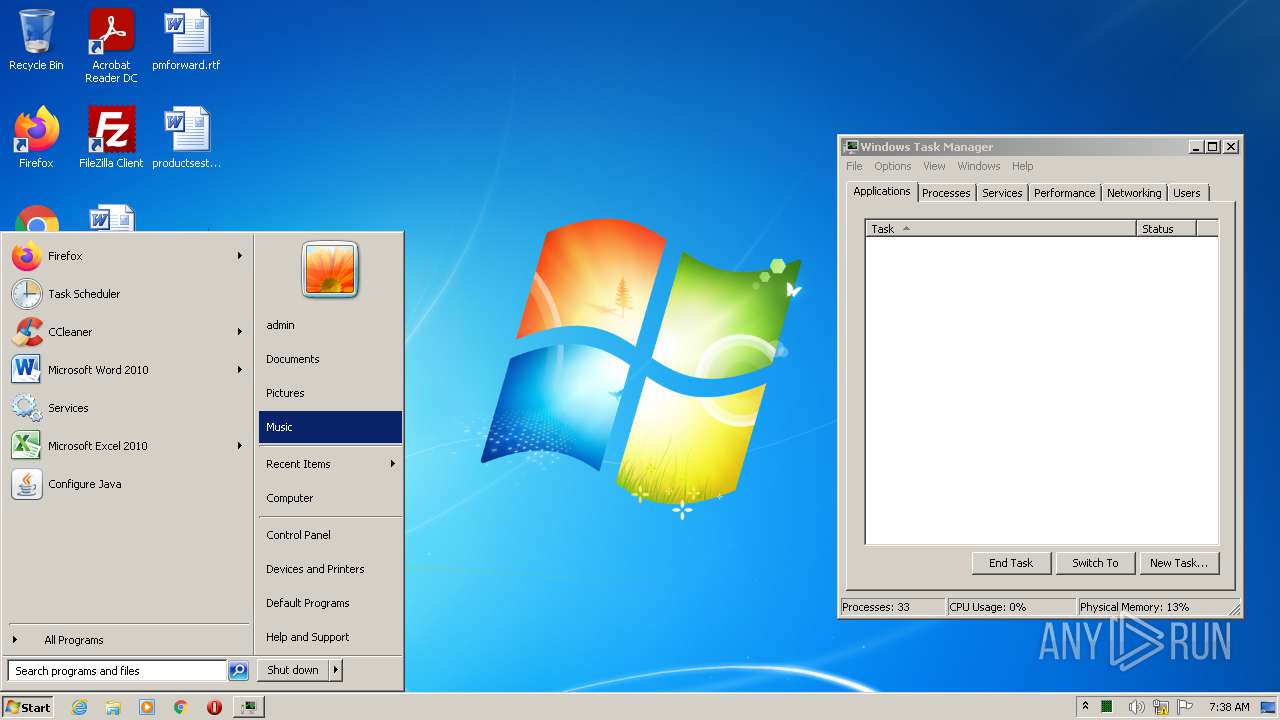Click search magnifier icon in Start menu
The height and width of the screenshot is (720, 1280).
[x=238, y=671]
